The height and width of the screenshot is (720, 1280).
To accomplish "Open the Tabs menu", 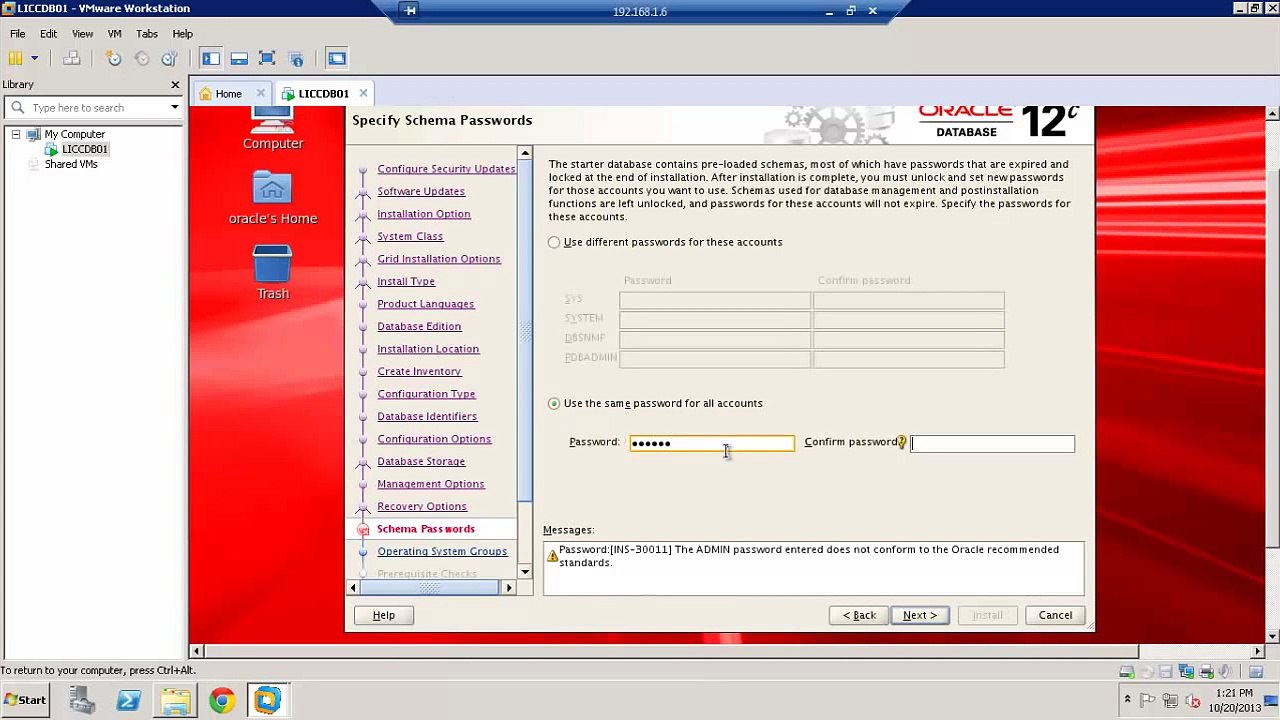I will pos(147,34).
